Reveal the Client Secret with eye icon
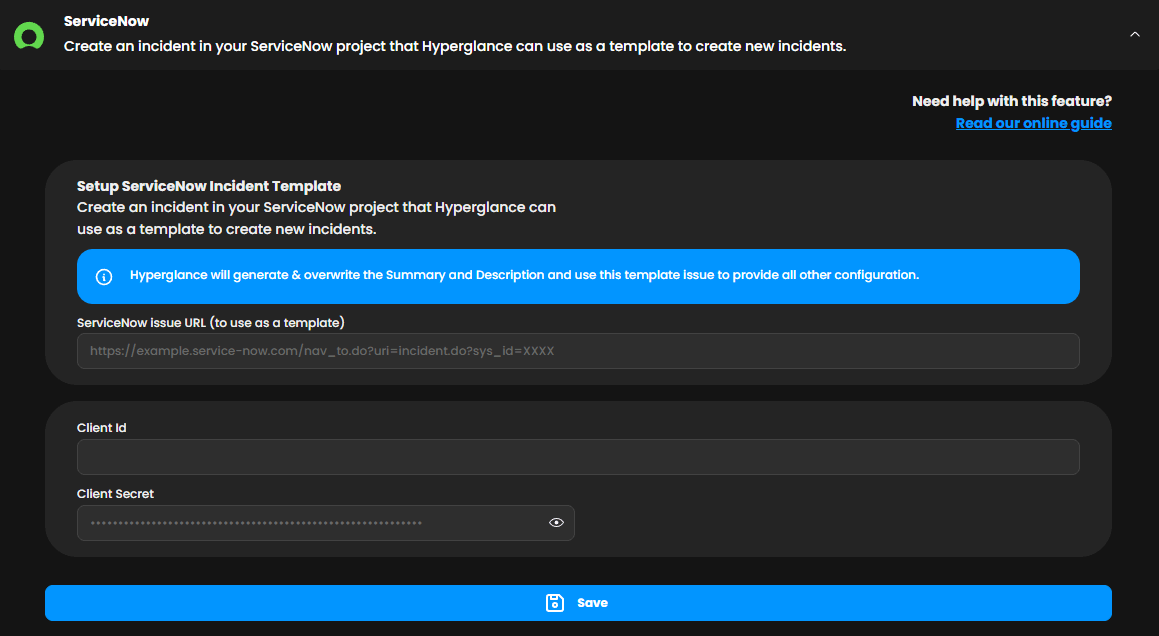Viewport: 1159px width, 636px height. tap(557, 523)
